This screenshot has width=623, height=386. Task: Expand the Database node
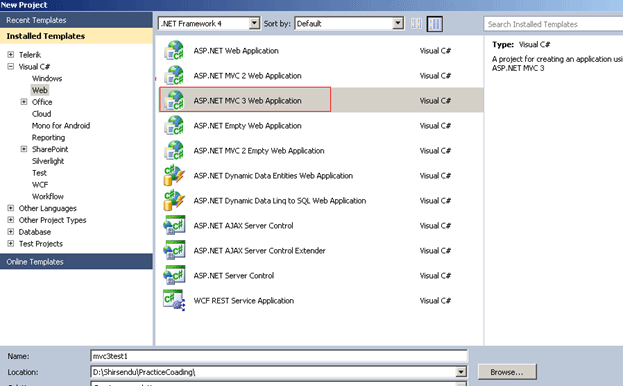11,232
